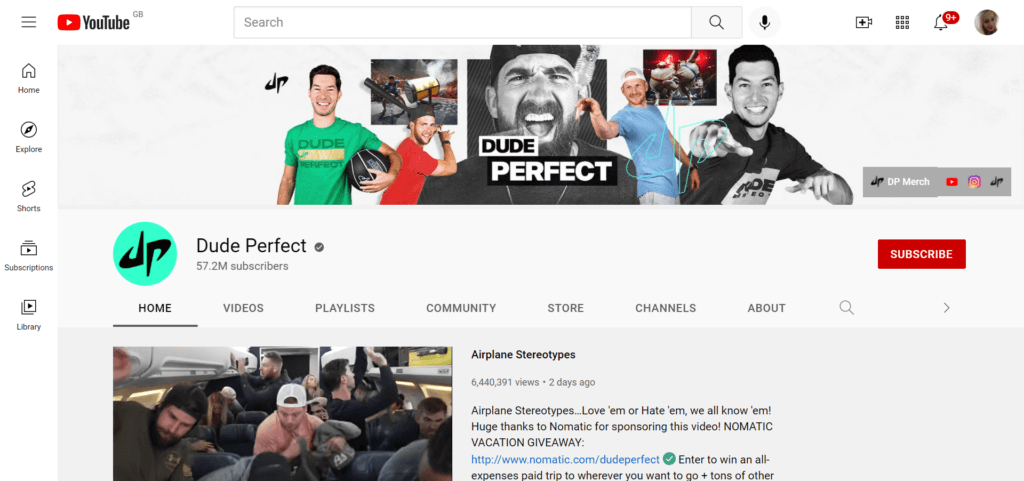This screenshot has width=1024, height=481.
Task: Switch to the Videos tab
Action: click(x=243, y=308)
